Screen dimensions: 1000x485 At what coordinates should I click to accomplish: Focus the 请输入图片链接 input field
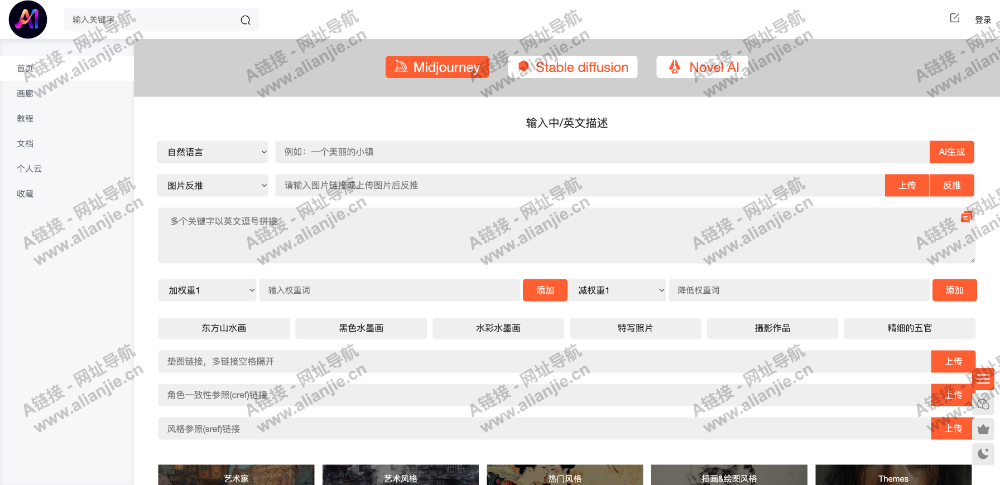[x=580, y=185]
